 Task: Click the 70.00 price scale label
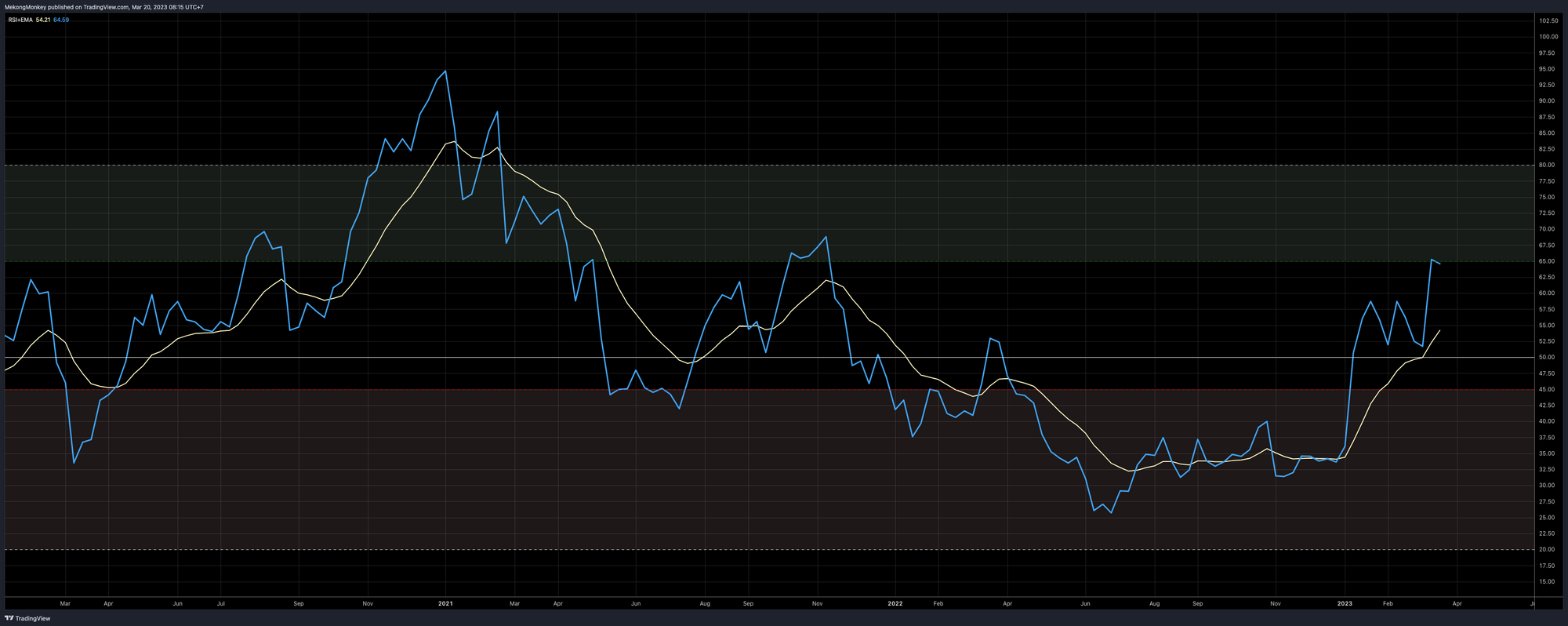(1547, 229)
